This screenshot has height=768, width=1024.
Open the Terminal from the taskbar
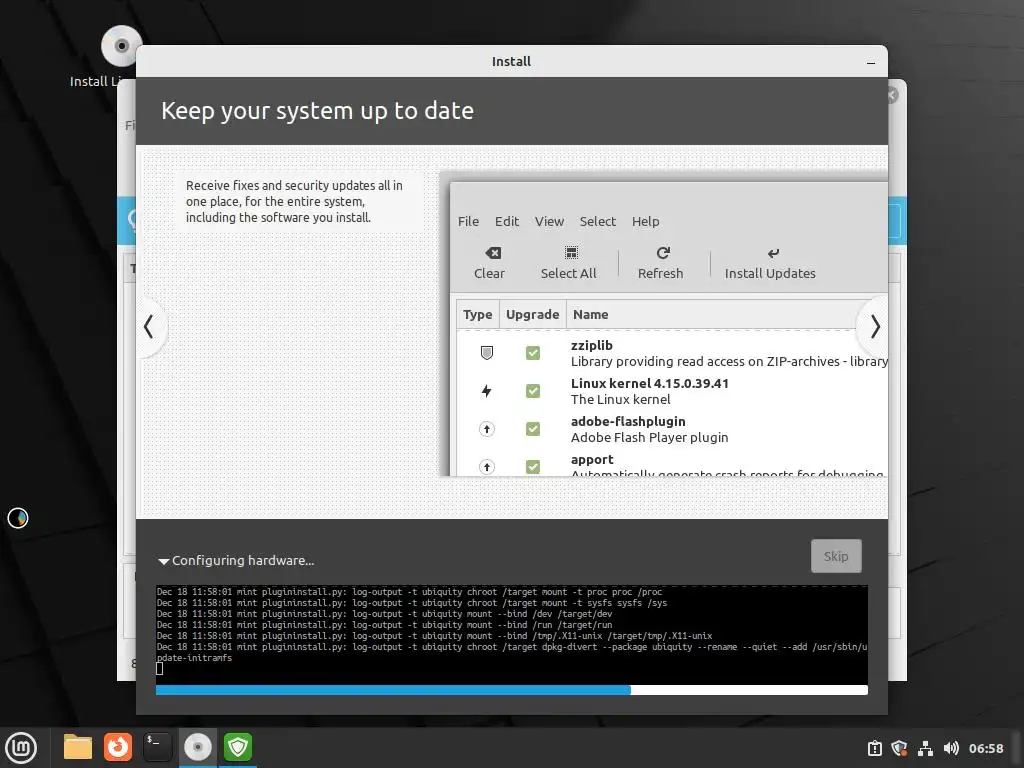click(x=157, y=747)
